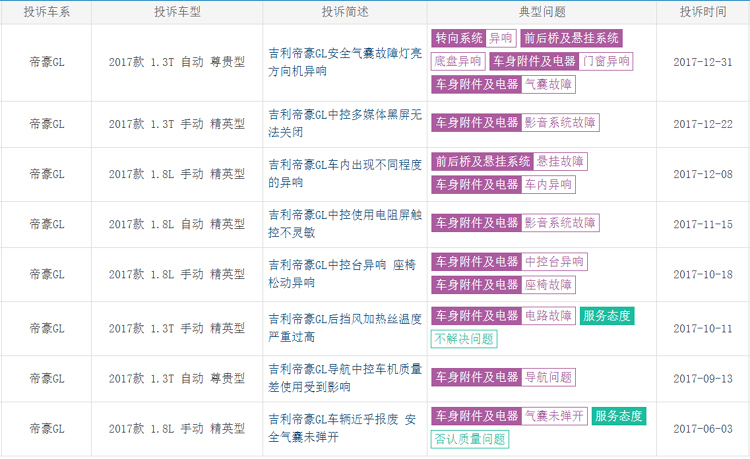Select model cell 2017款 1.8L 自动 精英型
The height and width of the screenshot is (459, 750).
pyautogui.click(x=177, y=224)
